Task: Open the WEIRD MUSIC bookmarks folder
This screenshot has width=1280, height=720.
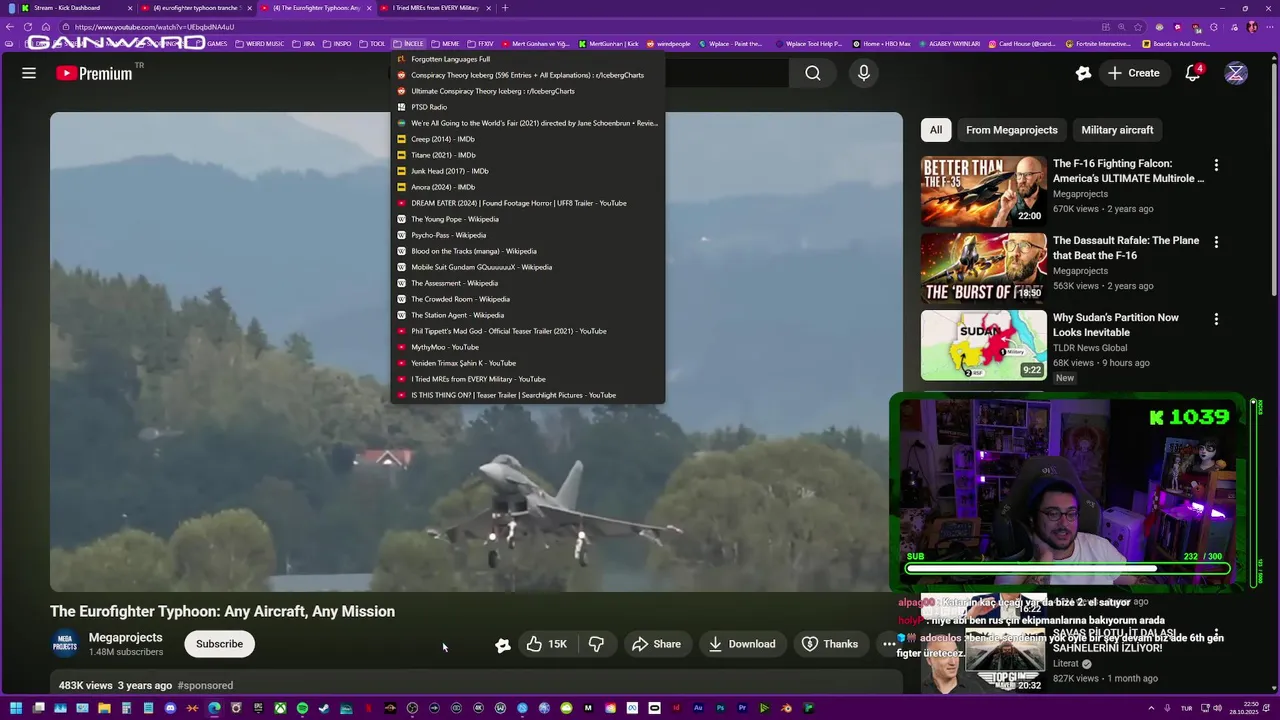Action: 259,44
